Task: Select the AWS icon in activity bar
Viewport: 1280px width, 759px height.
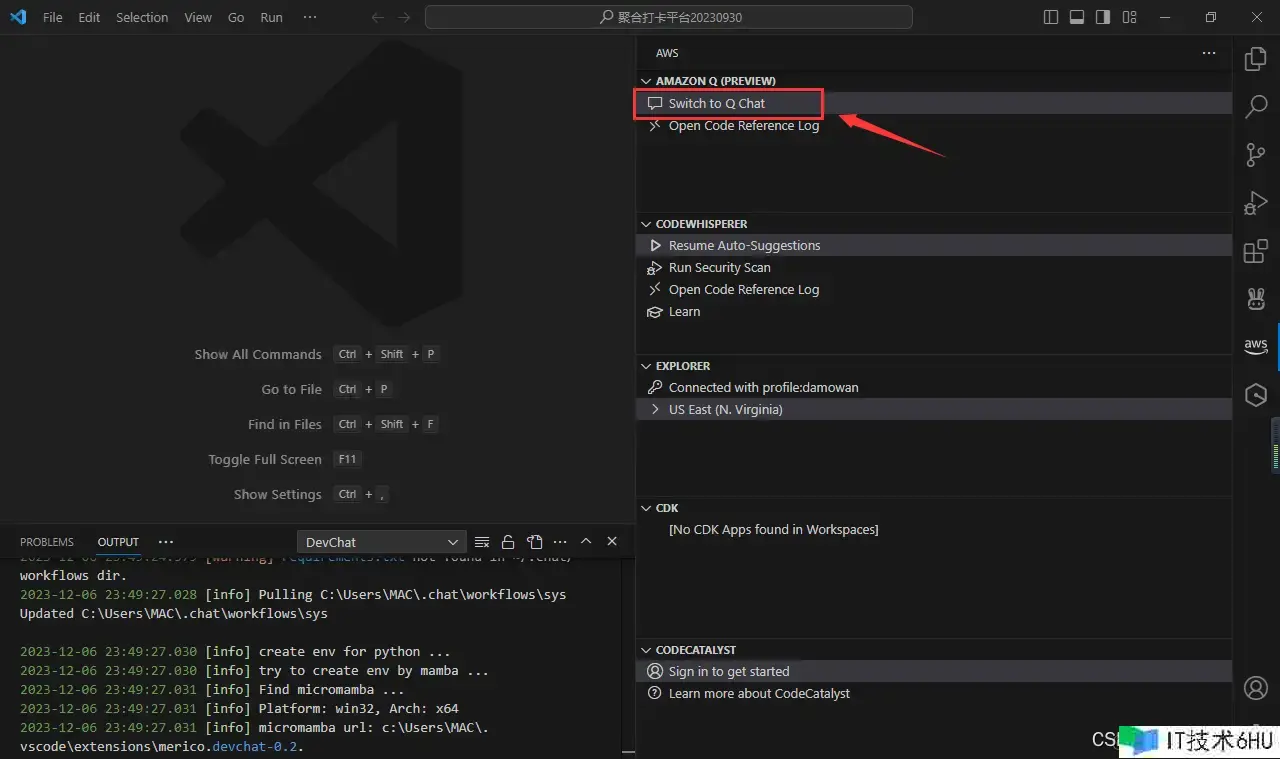Action: (x=1256, y=346)
